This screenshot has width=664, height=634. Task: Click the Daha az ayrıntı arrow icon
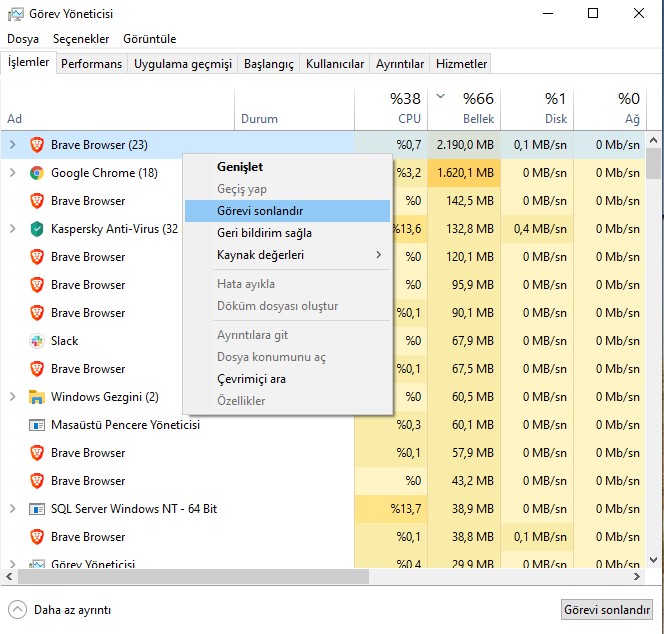point(17,609)
